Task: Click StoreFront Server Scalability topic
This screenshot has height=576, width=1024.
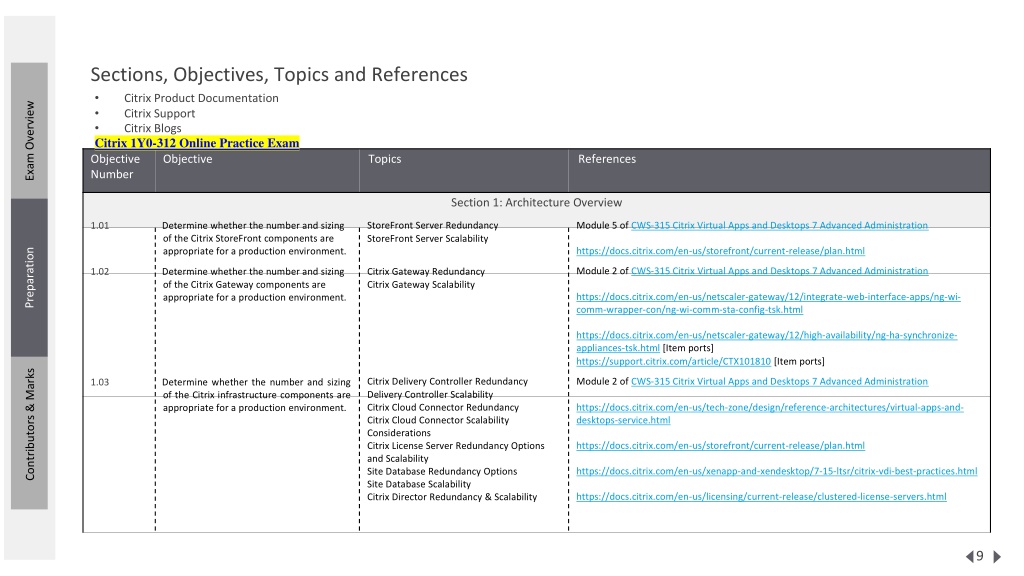Action: [x=428, y=238]
